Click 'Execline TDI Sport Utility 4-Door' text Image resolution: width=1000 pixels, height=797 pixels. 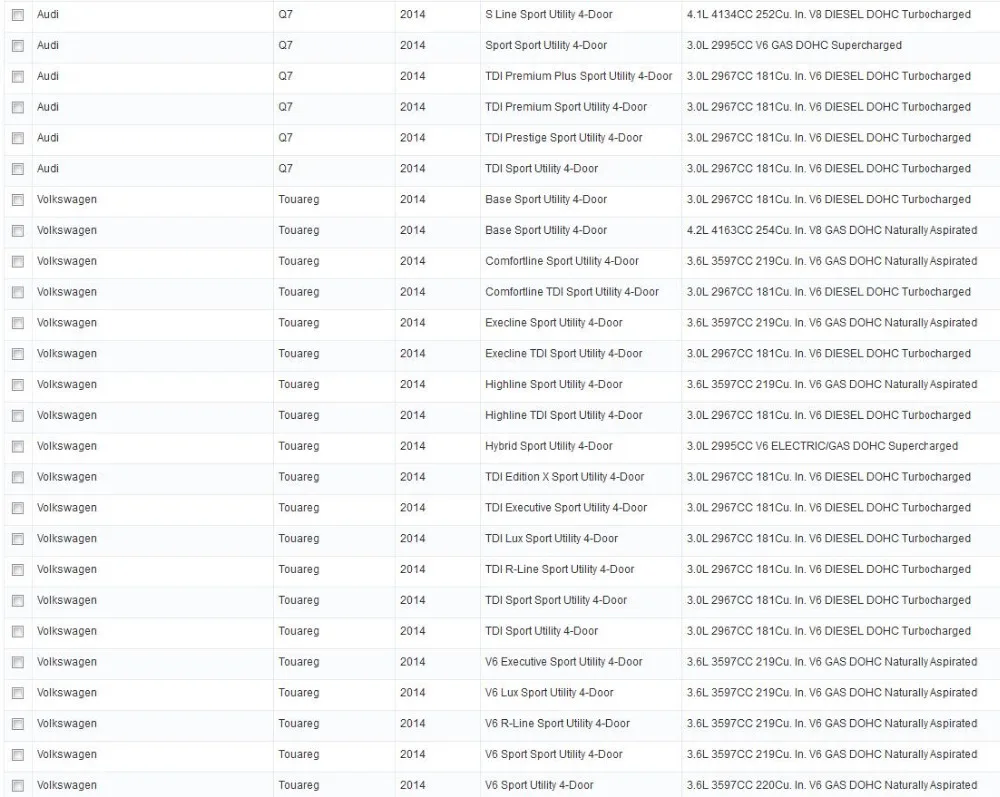point(564,353)
